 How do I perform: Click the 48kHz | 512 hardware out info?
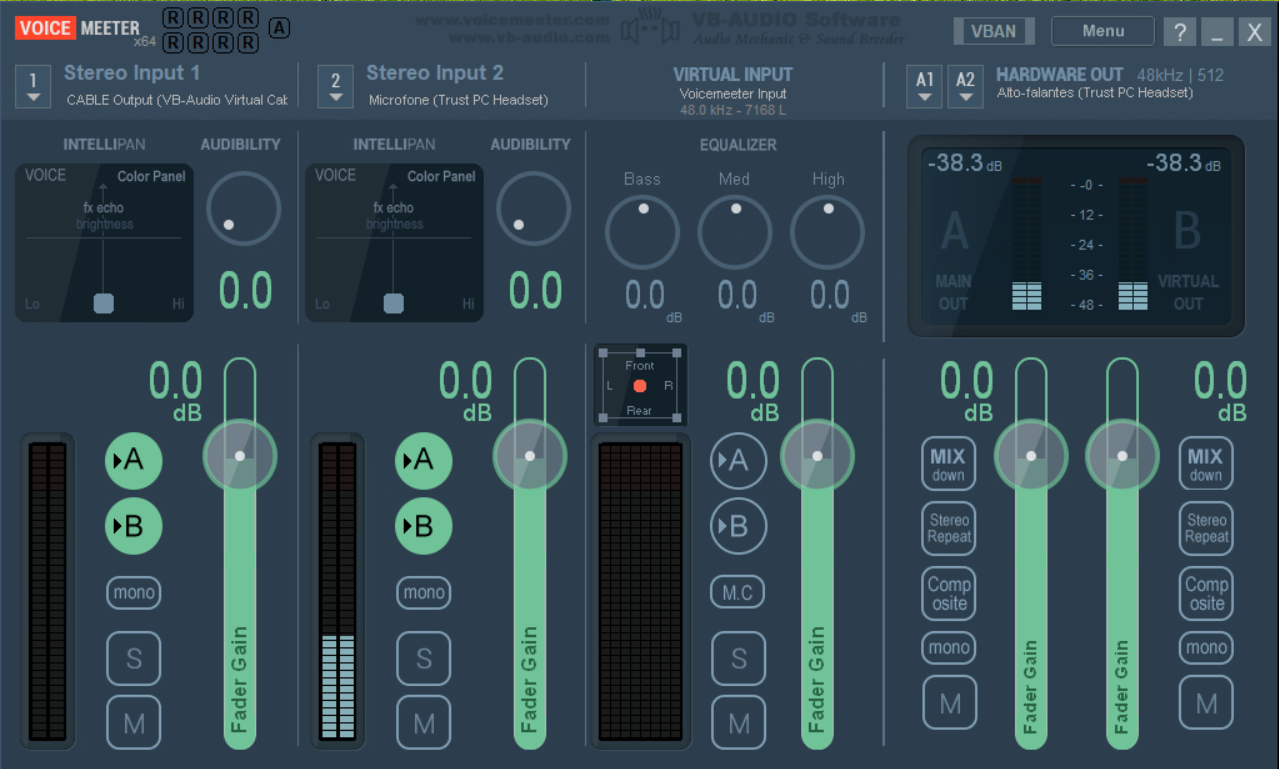click(x=1180, y=75)
